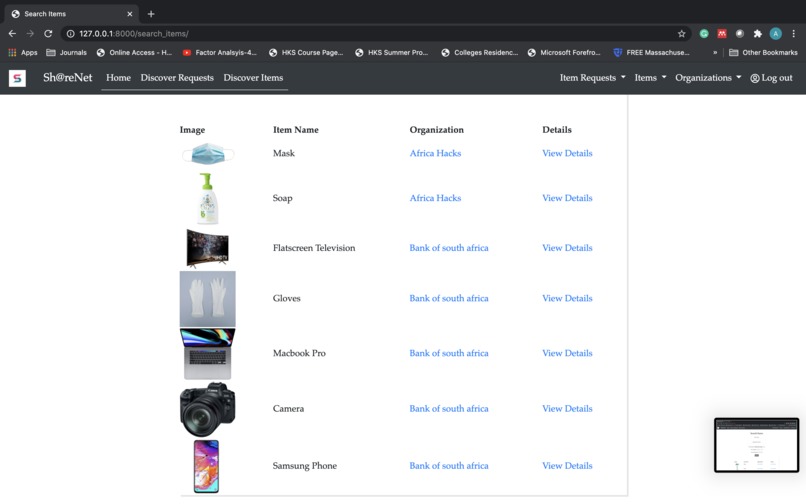Click the browser forward arrow
806x504 pixels.
point(30,33)
